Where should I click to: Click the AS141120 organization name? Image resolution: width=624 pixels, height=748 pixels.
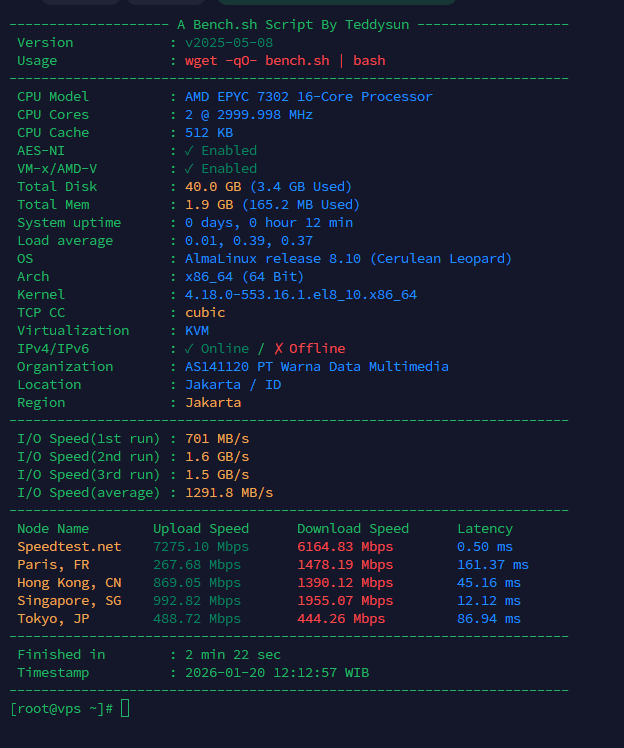(x=316, y=367)
